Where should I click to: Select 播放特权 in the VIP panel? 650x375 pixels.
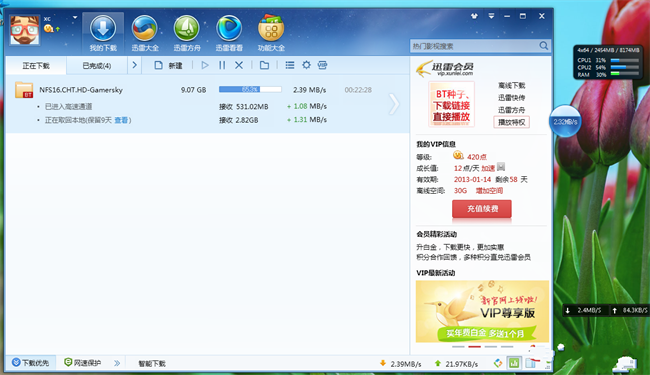pyautogui.click(x=512, y=122)
